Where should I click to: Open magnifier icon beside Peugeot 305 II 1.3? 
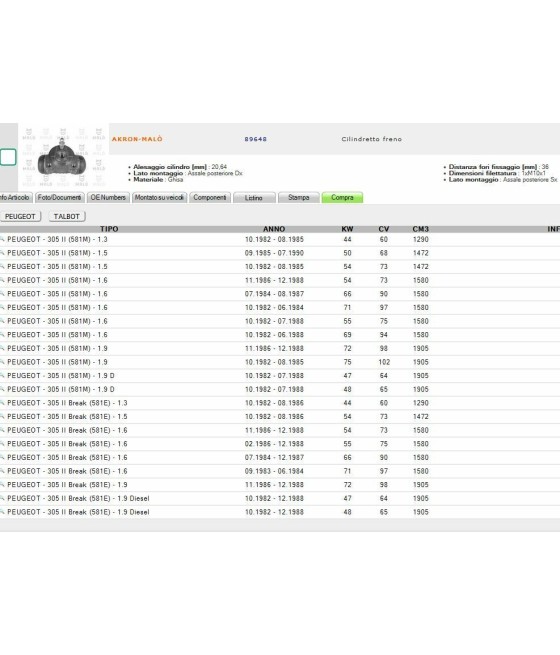tap(2, 239)
